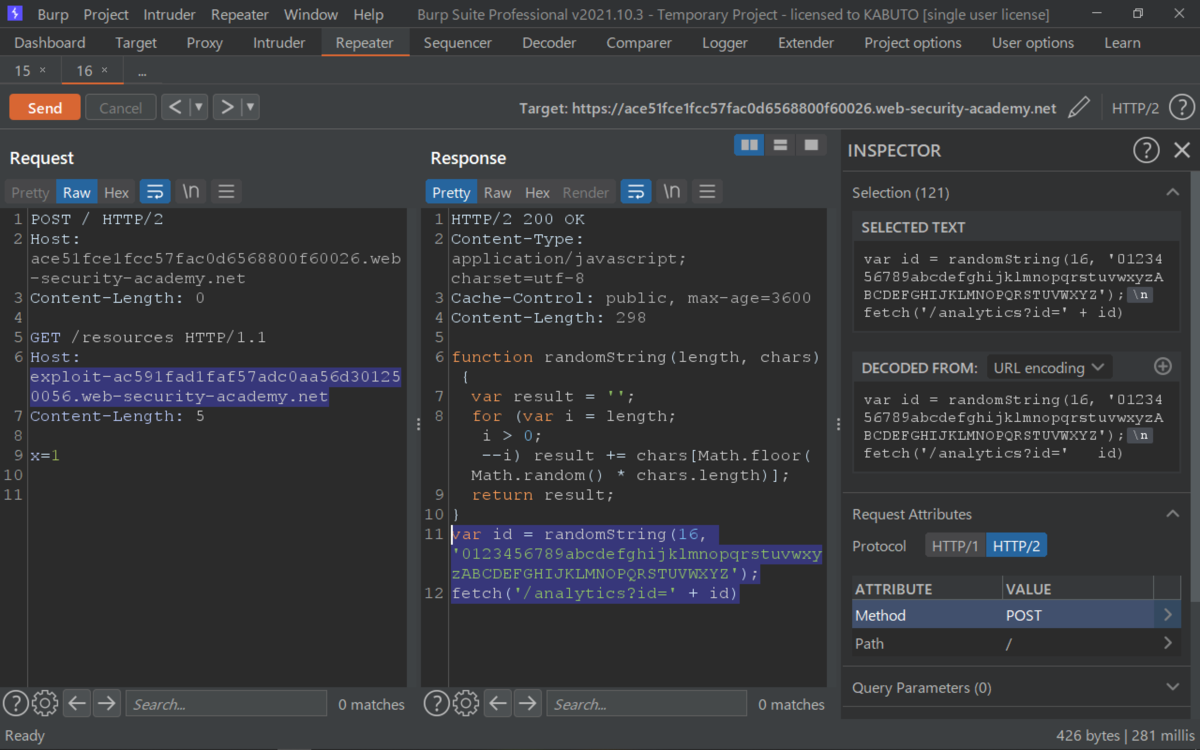The width and height of the screenshot is (1200, 750).
Task: Switch to combined tabbed layout view
Action: tap(811, 145)
